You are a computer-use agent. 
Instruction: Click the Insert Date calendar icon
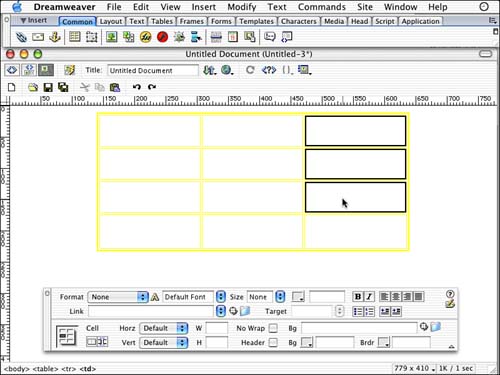[233, 37]
